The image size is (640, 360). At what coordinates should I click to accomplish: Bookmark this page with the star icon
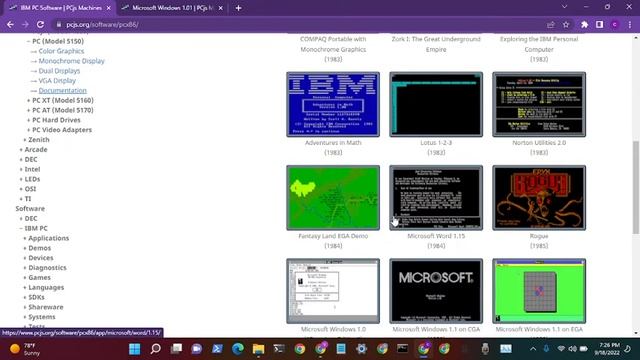(566, 24)
